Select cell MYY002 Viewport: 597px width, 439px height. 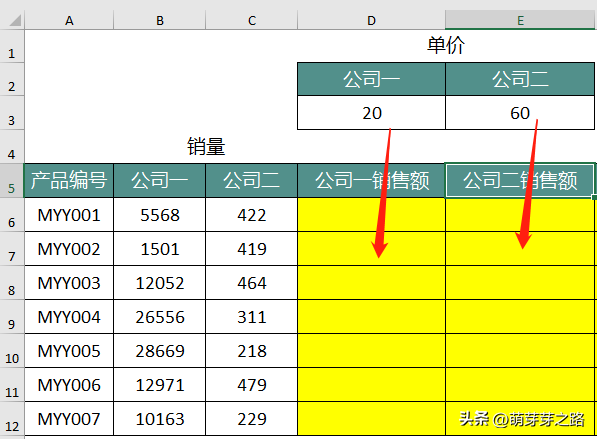point(69,249)
